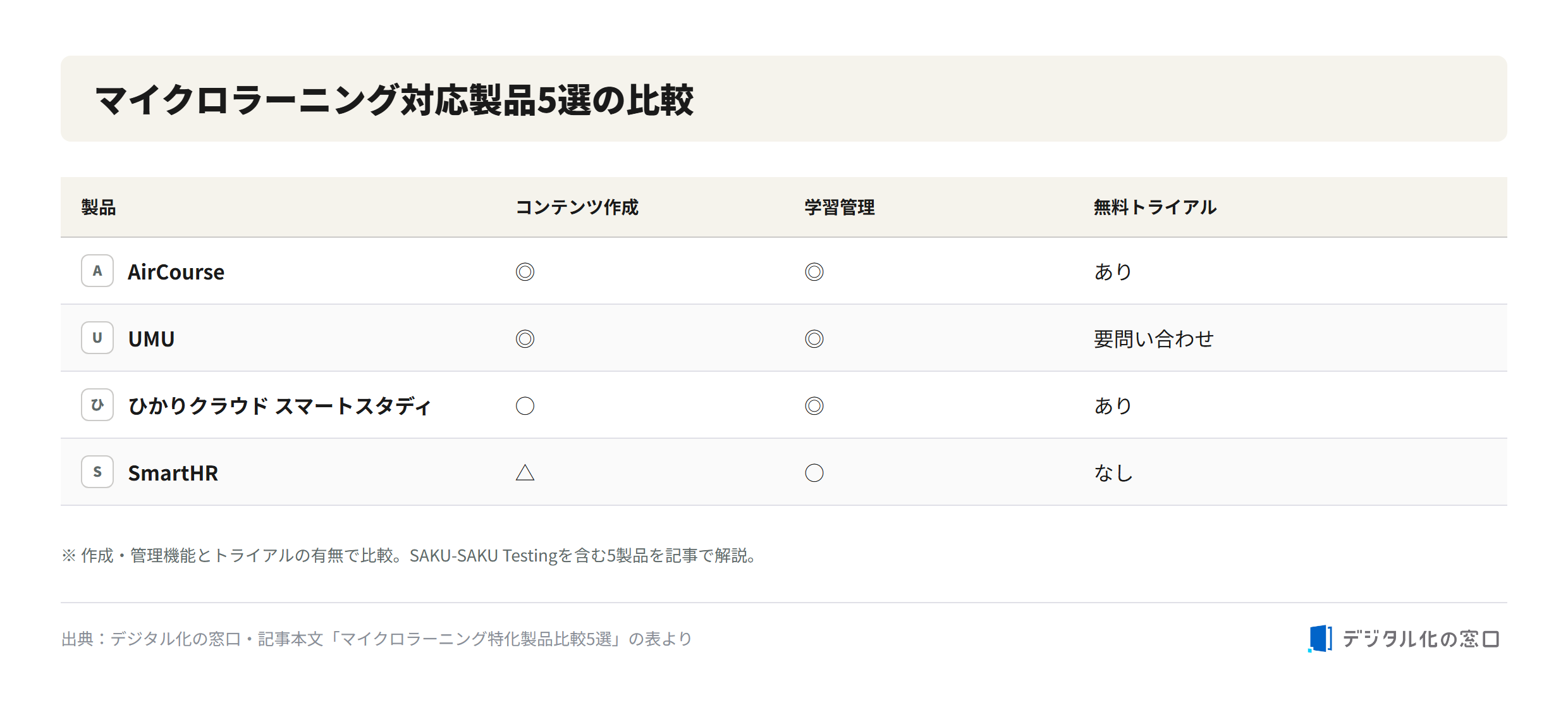
Task: Click the デジタル化の窓口 logo icon
Action: (1320, 639)
